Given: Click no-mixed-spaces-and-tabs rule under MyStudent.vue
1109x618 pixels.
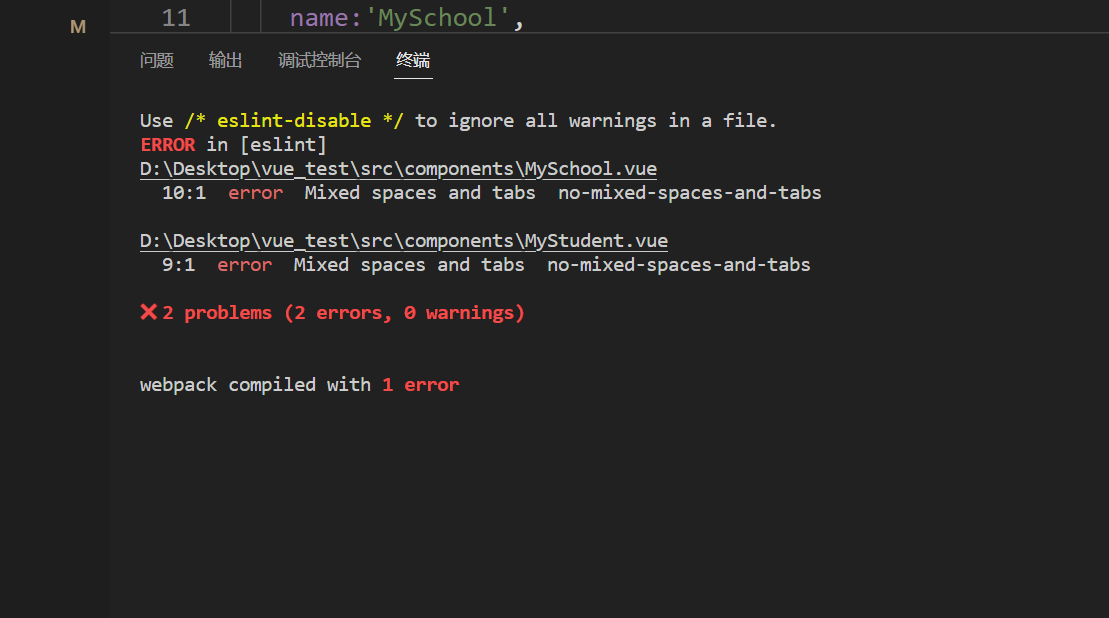Looking at the screenshot, I should [678, 265].
